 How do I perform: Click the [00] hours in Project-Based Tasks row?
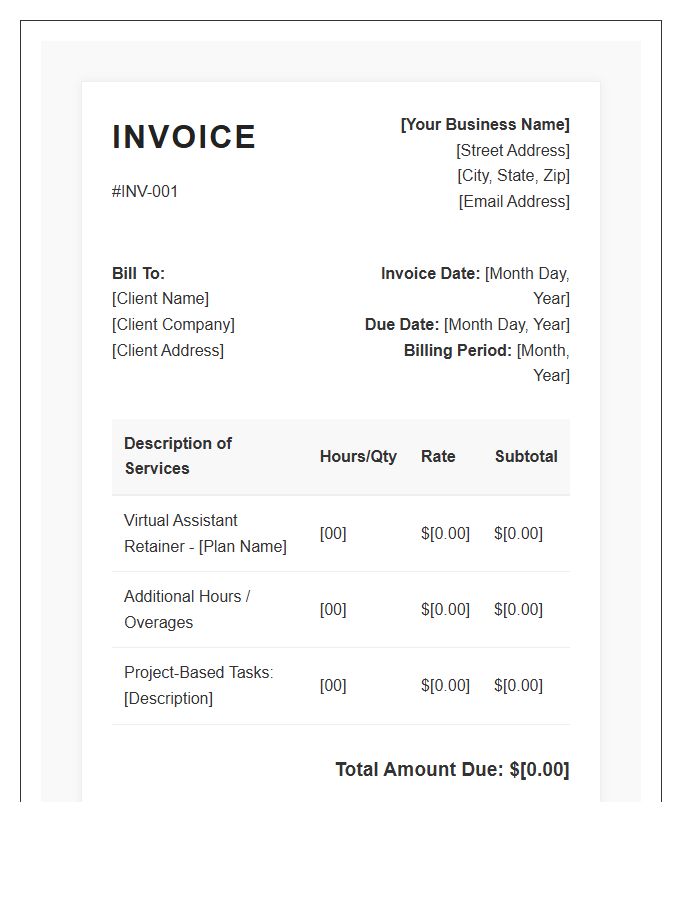(x=333, y=686)
